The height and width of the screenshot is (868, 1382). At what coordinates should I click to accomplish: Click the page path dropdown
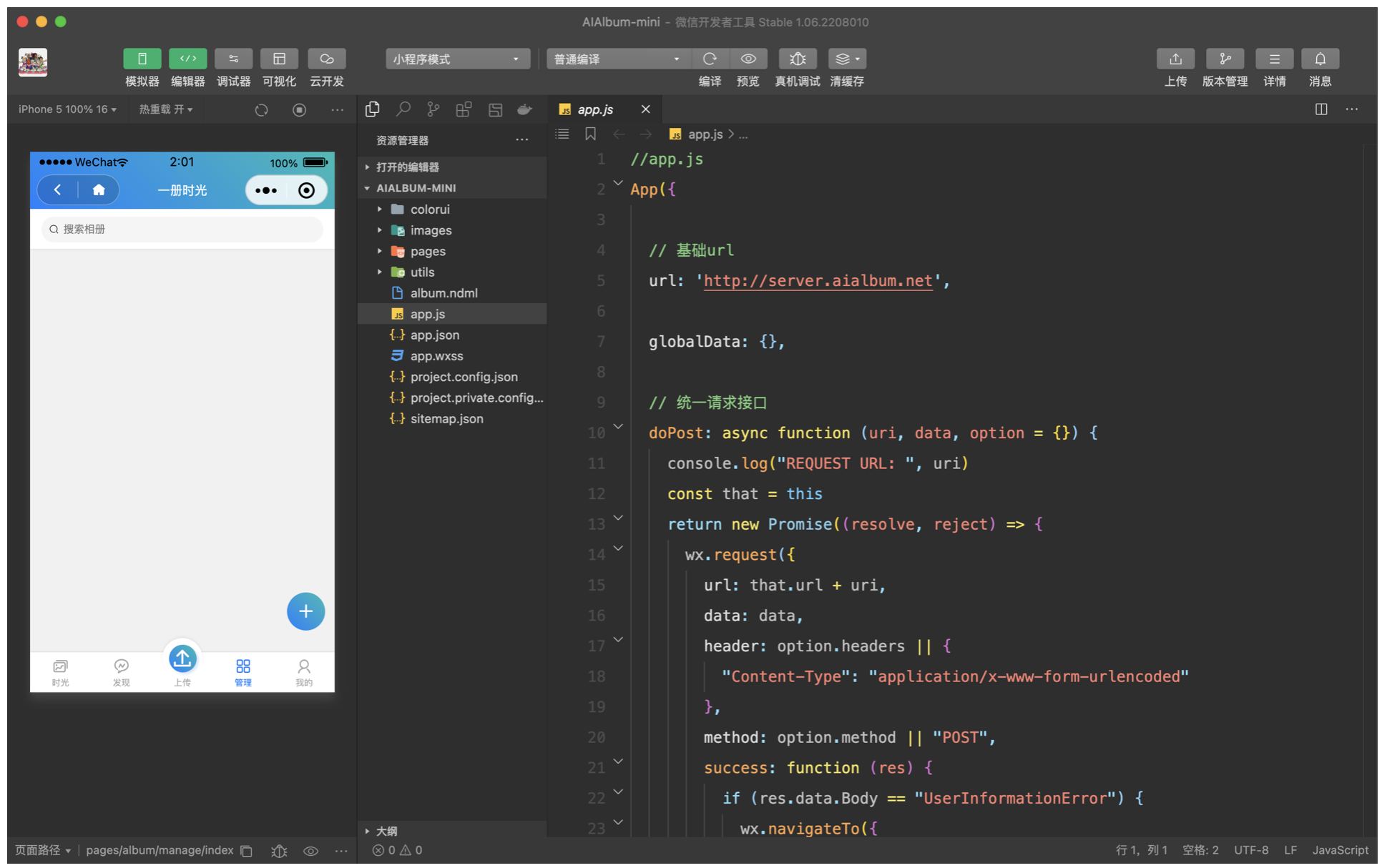click(x=43, y=850)
